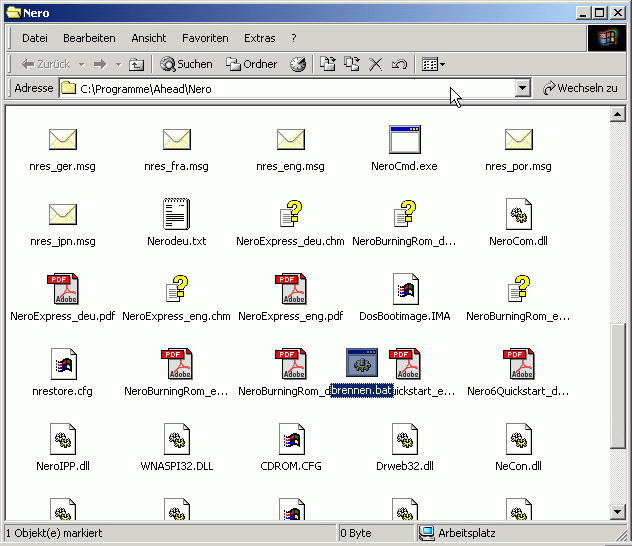Open the Ansicht menu
Viewport: 632px width, 546px height.
[x=149, y=38]
